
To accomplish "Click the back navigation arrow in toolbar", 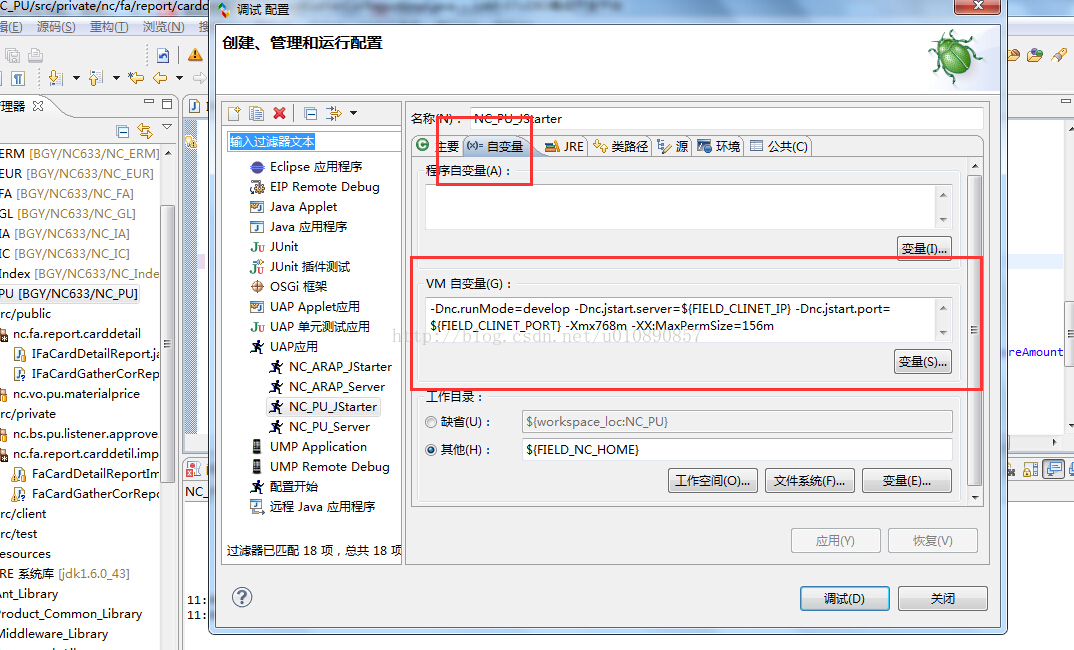I will point(160,78).
